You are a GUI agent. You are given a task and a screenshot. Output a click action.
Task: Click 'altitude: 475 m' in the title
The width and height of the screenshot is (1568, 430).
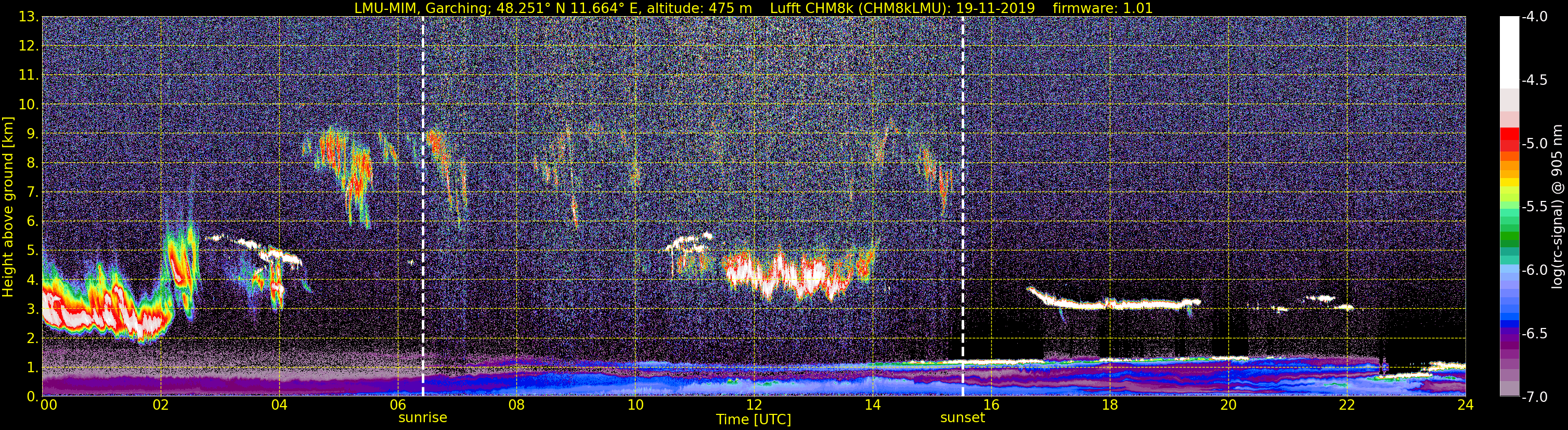699,8
